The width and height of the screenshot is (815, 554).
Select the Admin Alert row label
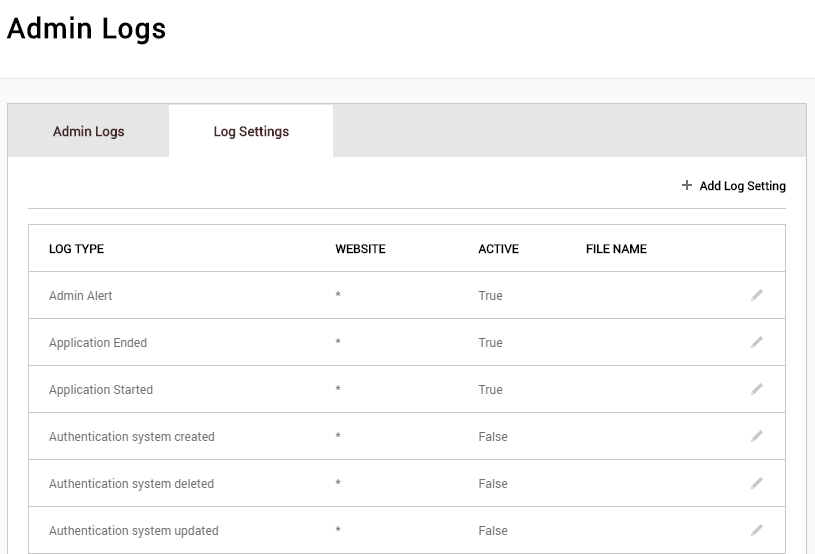pos(81,296)
